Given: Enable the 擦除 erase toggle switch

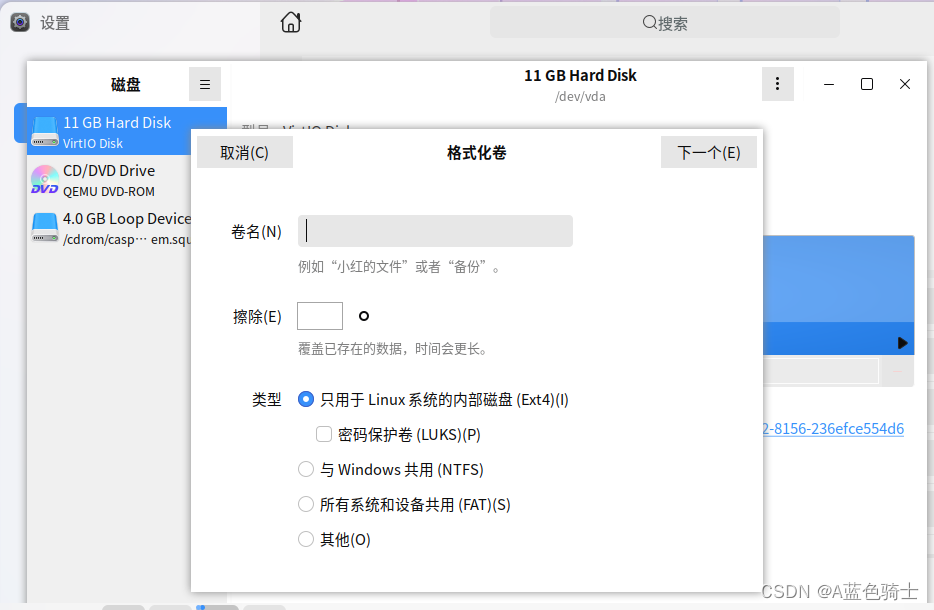Looking at the screenshot, I should point(319,315).
